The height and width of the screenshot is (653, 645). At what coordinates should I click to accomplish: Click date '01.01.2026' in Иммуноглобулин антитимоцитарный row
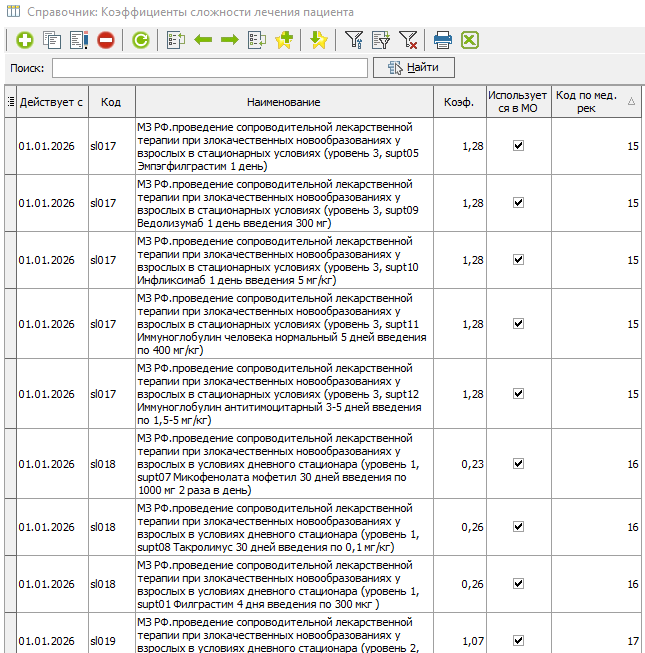pos(46,394)
